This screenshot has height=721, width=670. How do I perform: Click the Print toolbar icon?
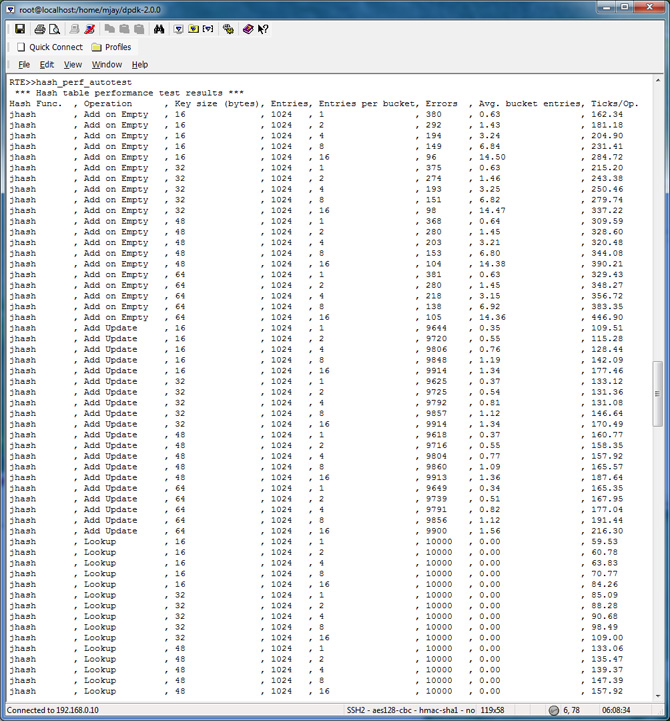(x=40, y=29)
